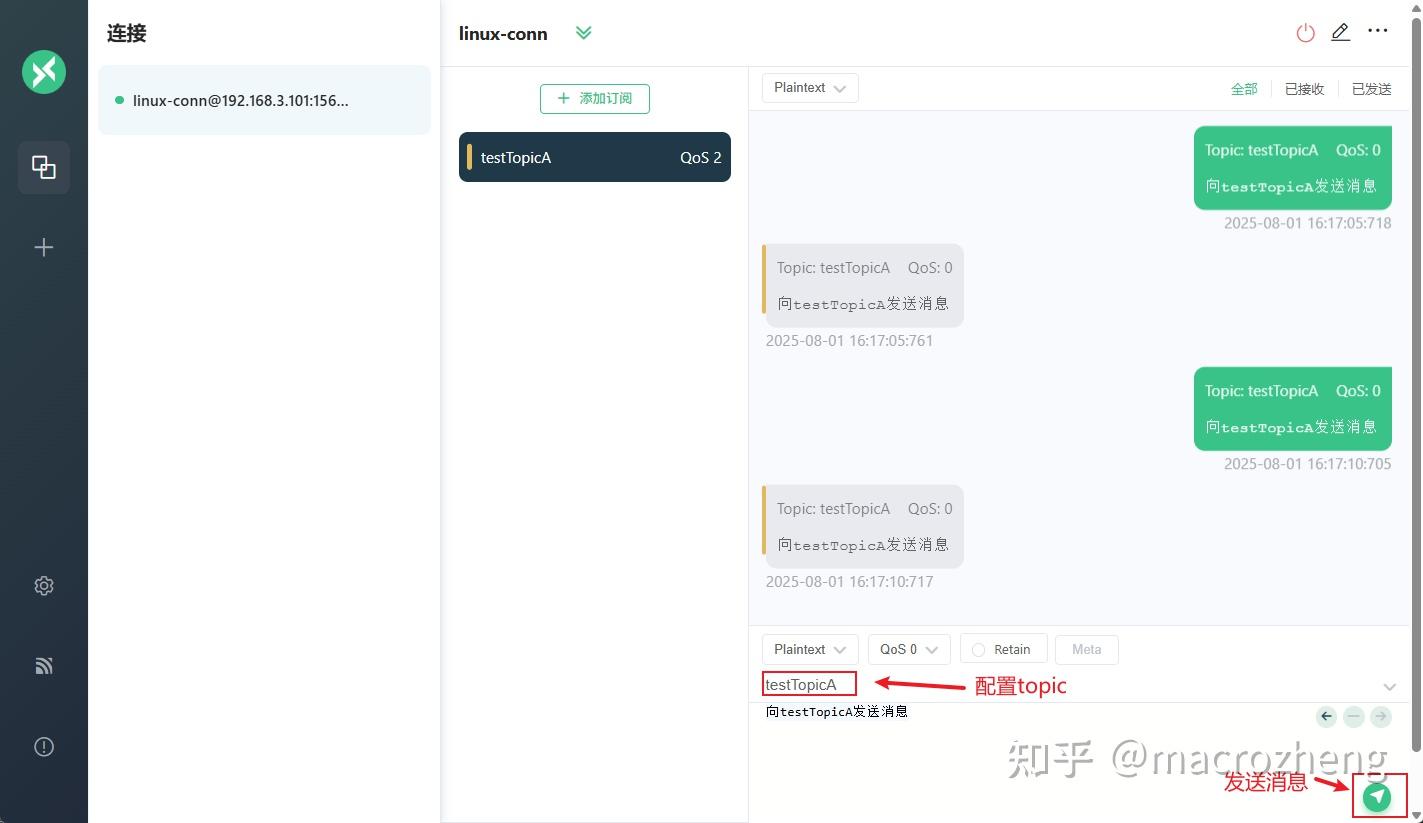
Task: Open MQTTX settings with the gear icon
Action: 44,585
